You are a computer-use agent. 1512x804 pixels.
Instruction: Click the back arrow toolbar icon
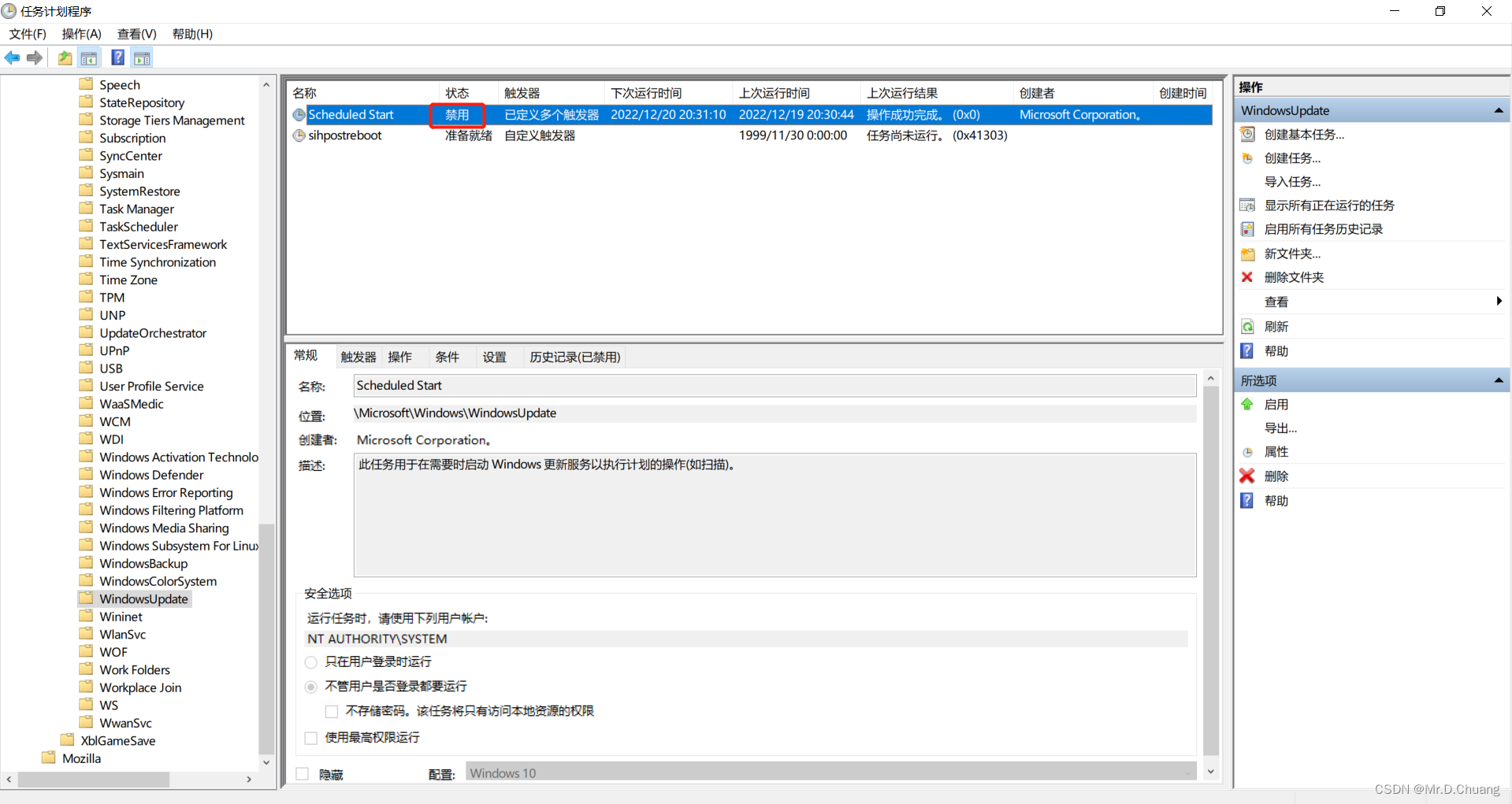(x=13, y=57)
